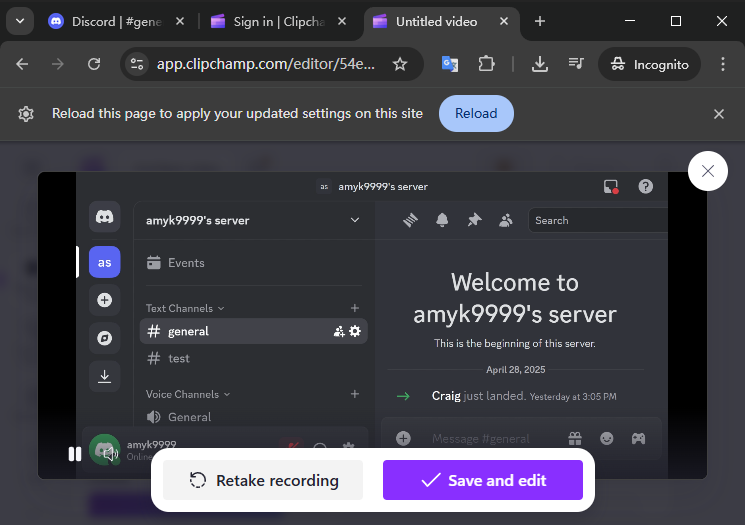
Task: Open Discord inbox icon in preview
Action: coord(611,186)
